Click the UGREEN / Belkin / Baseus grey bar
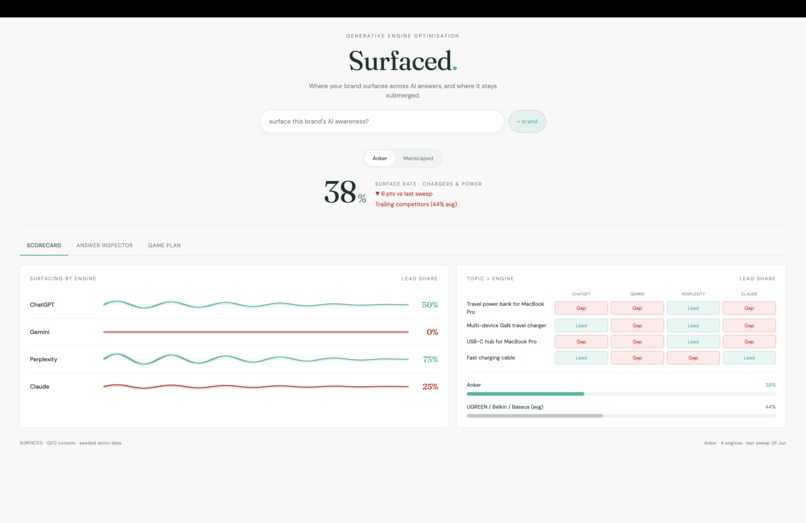This screenshot has height=523, width=806. [x=535, y=416]
